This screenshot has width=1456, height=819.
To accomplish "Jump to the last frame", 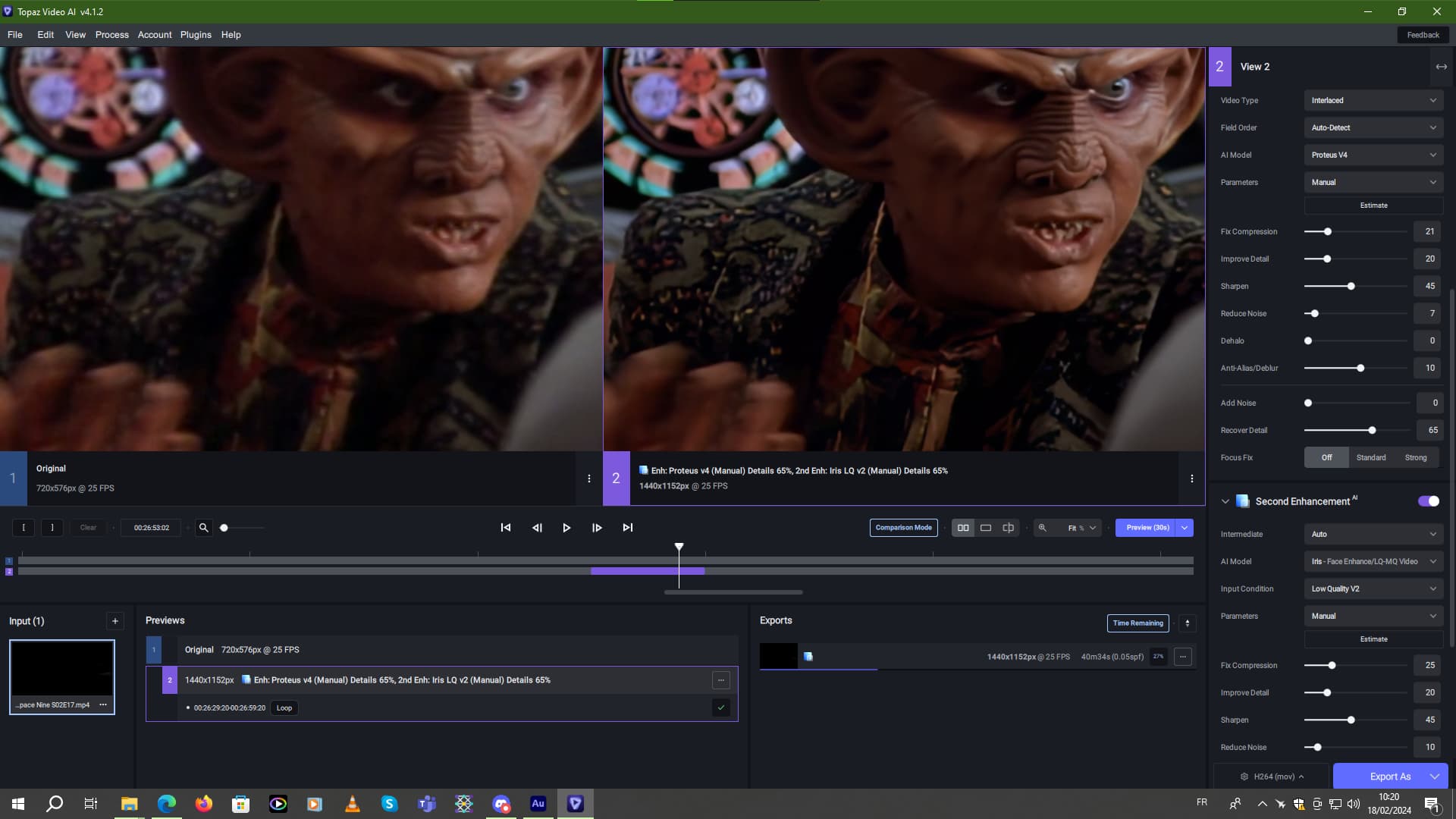I will click(x=627, y=528).
